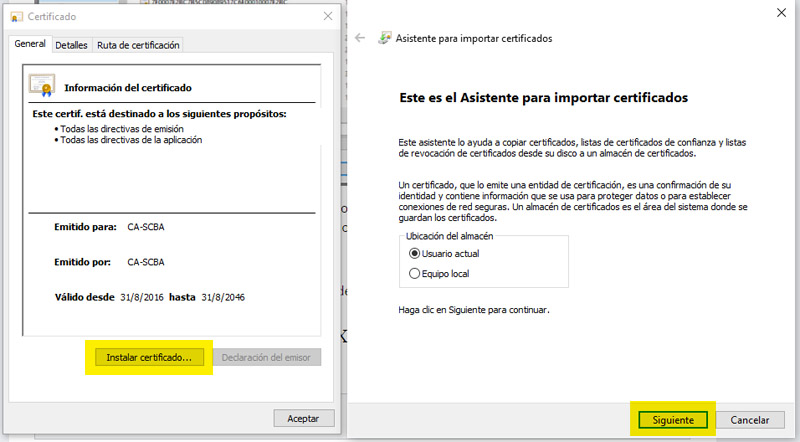The image size is (800, 442).
Task: Select the Usuario actual radio option
Action: coord(415,253)
